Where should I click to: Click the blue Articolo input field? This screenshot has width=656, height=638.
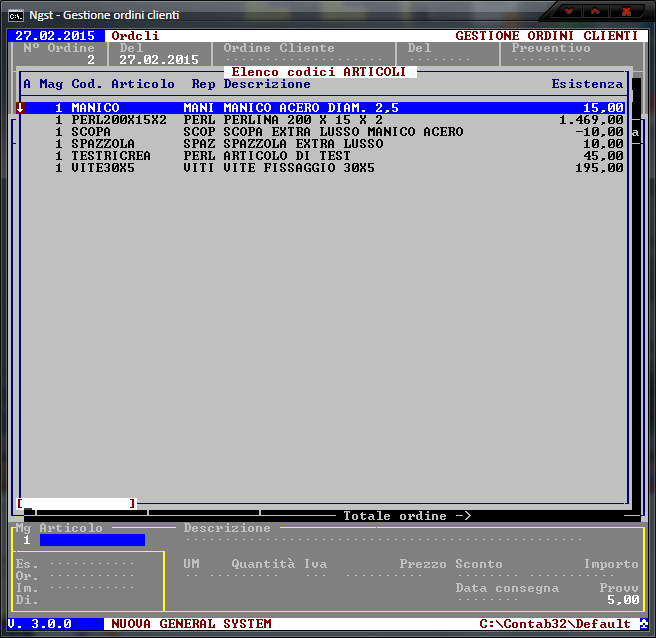pos(92,540)
